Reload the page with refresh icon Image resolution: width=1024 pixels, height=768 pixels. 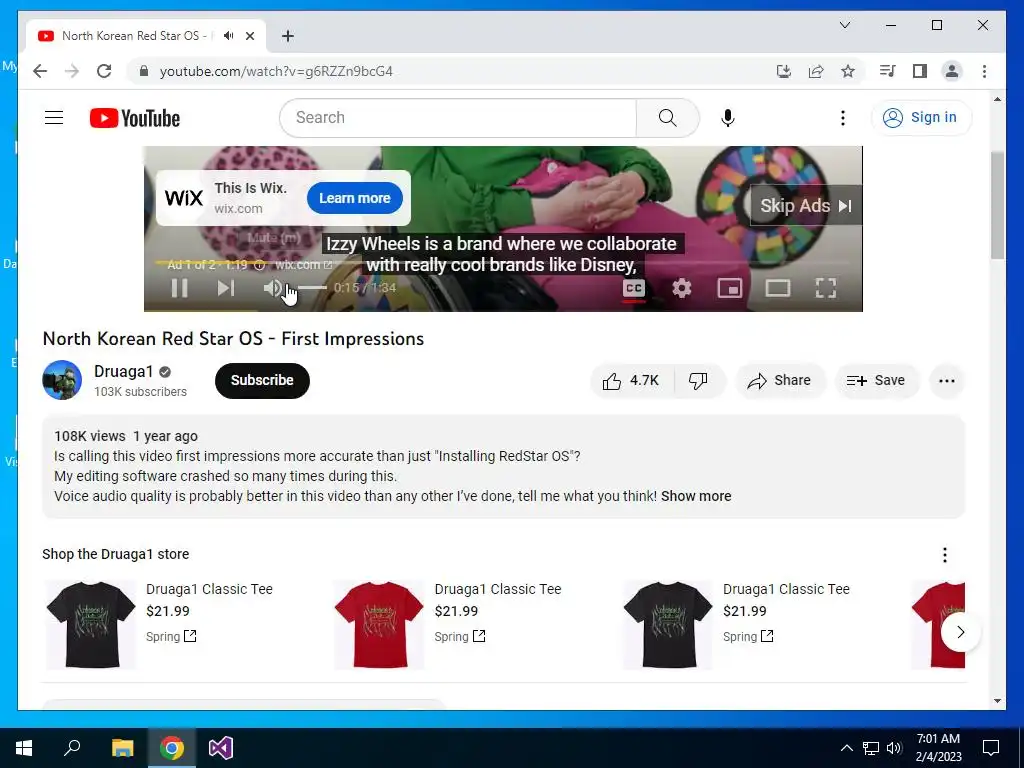point(104,71)
